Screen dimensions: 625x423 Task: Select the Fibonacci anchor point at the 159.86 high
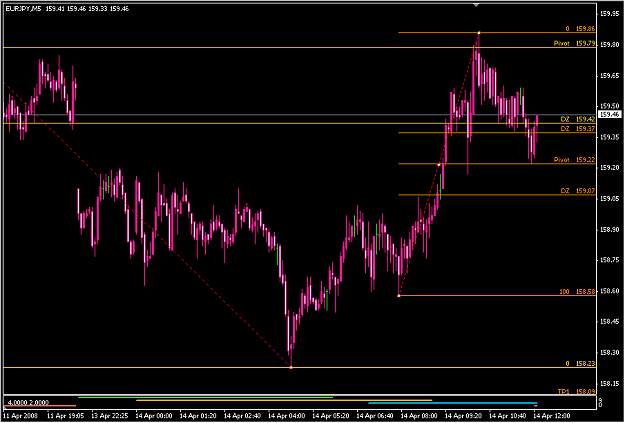click(479, 33)
